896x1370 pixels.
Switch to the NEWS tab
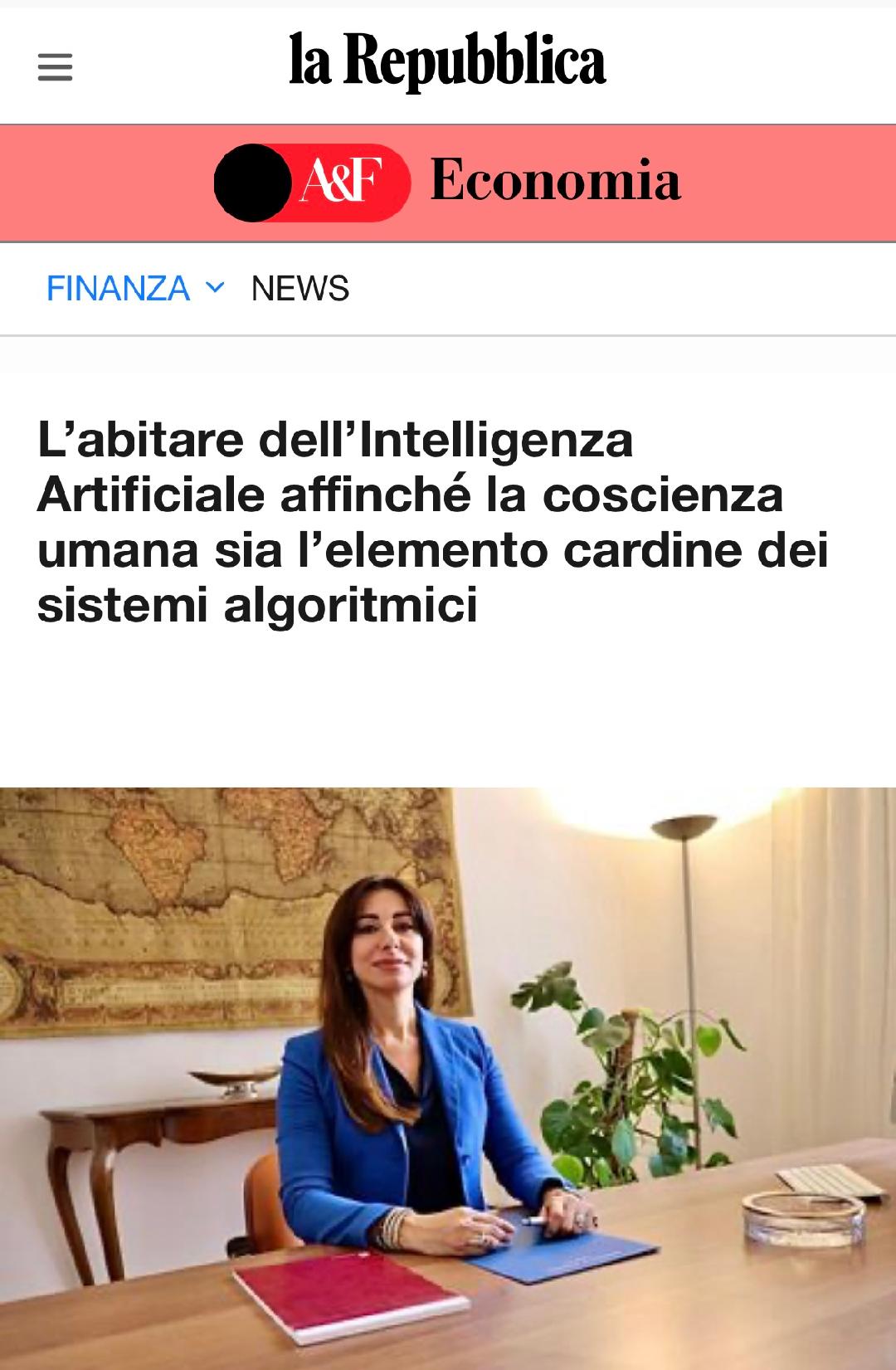(300, 289)
